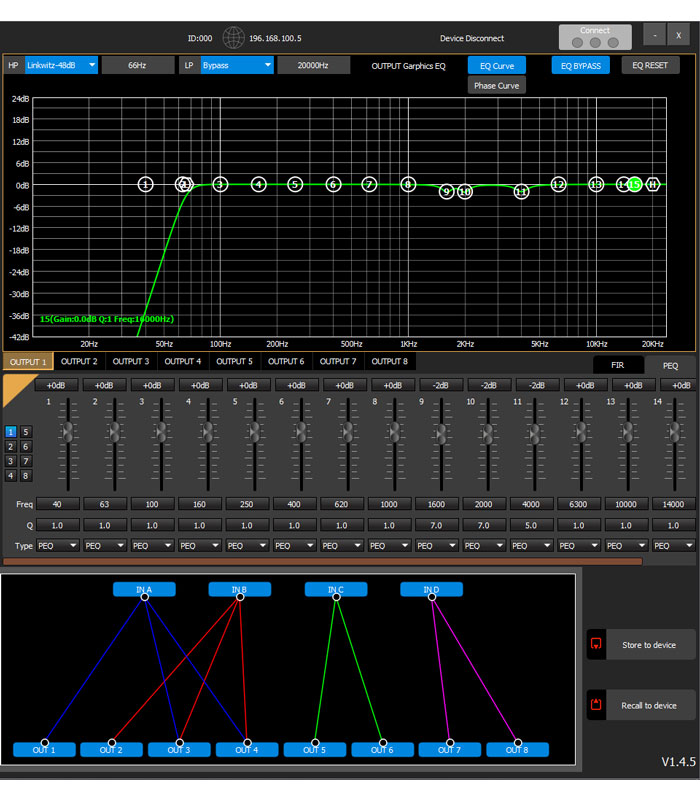Click the globe network icon

[x=233, y=38]
